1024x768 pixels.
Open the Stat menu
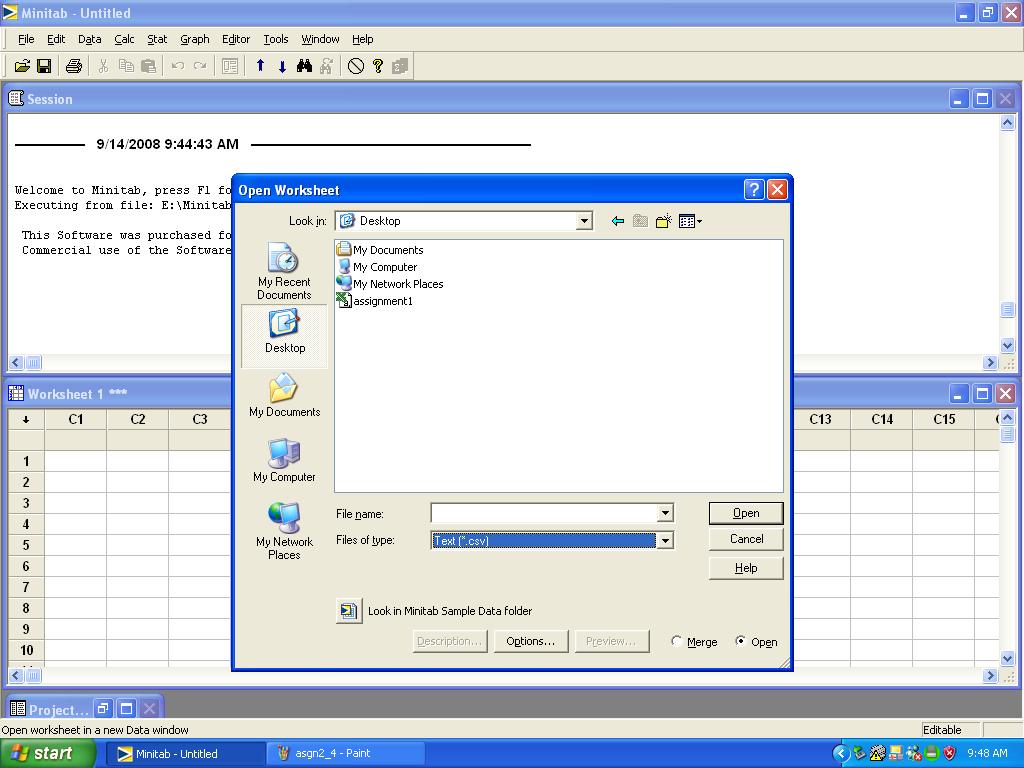(x=157, y=39)
